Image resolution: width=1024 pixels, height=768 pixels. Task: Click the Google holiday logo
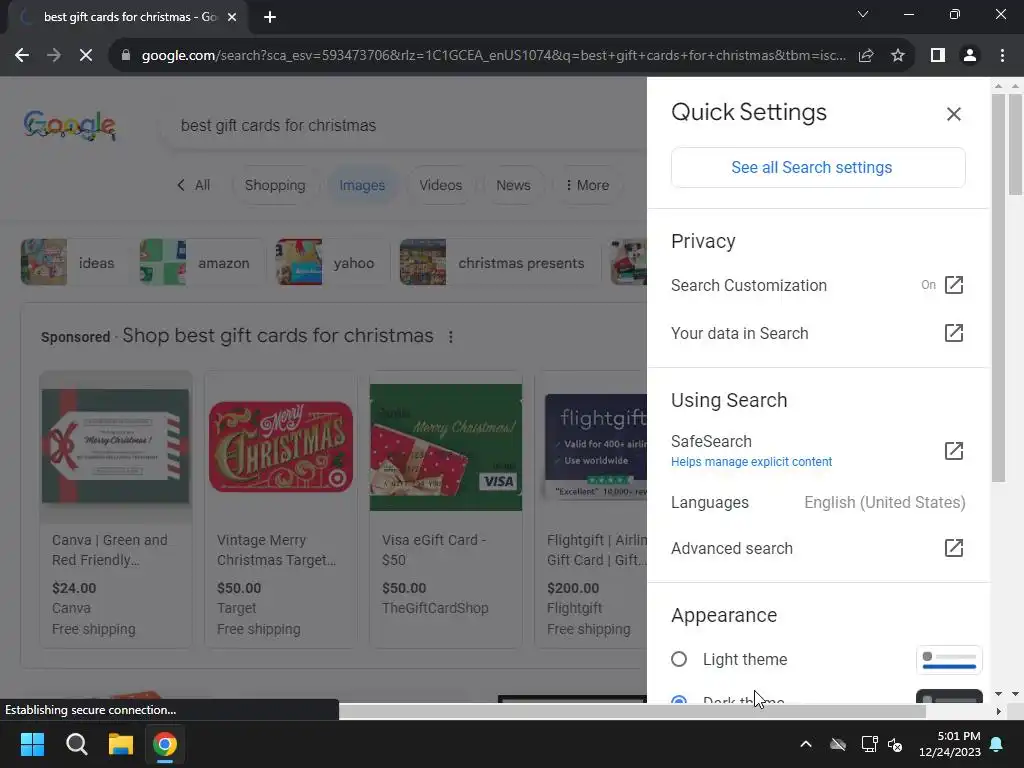tap(70, 125)
